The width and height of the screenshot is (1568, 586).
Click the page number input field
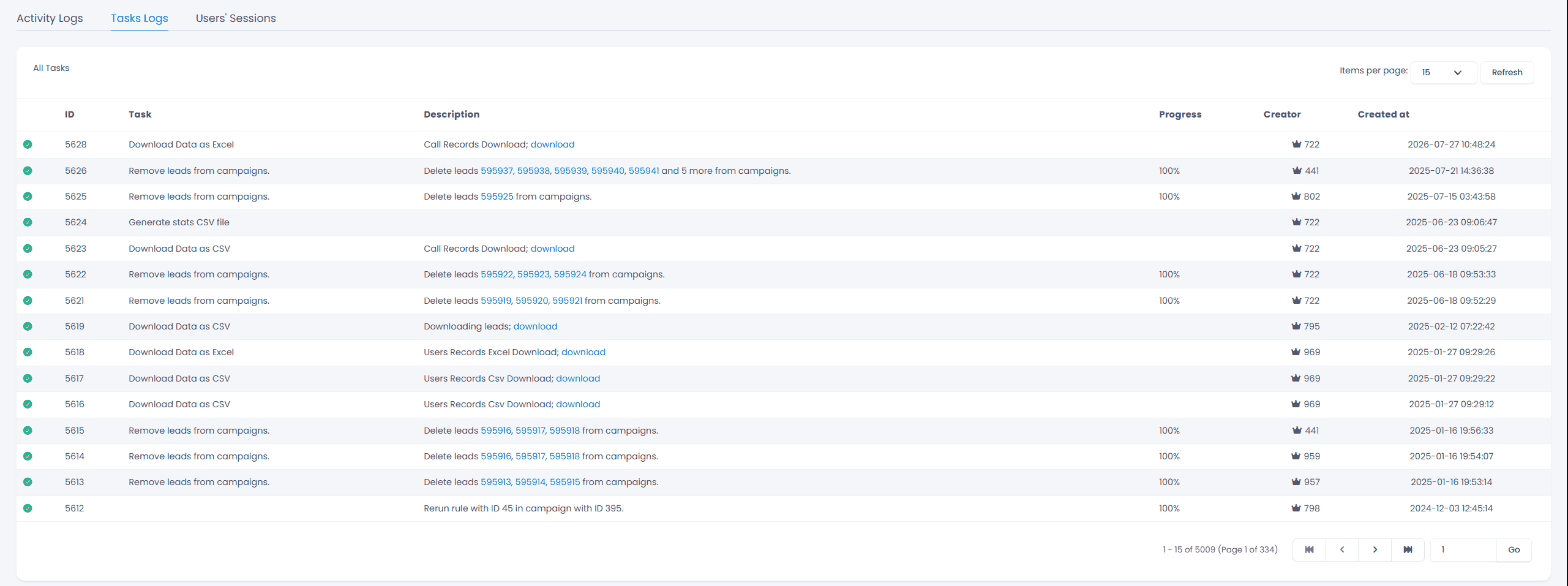tap(1464, 549)
